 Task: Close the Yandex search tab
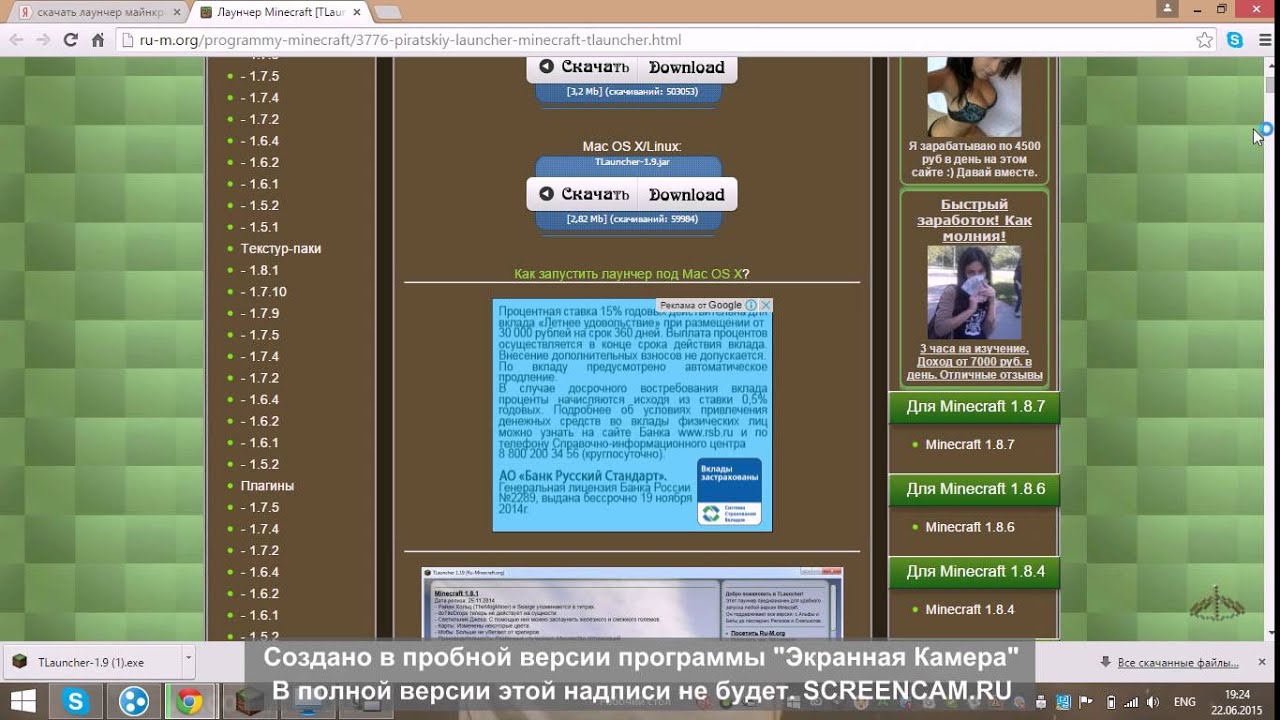[x=176, y=13]
